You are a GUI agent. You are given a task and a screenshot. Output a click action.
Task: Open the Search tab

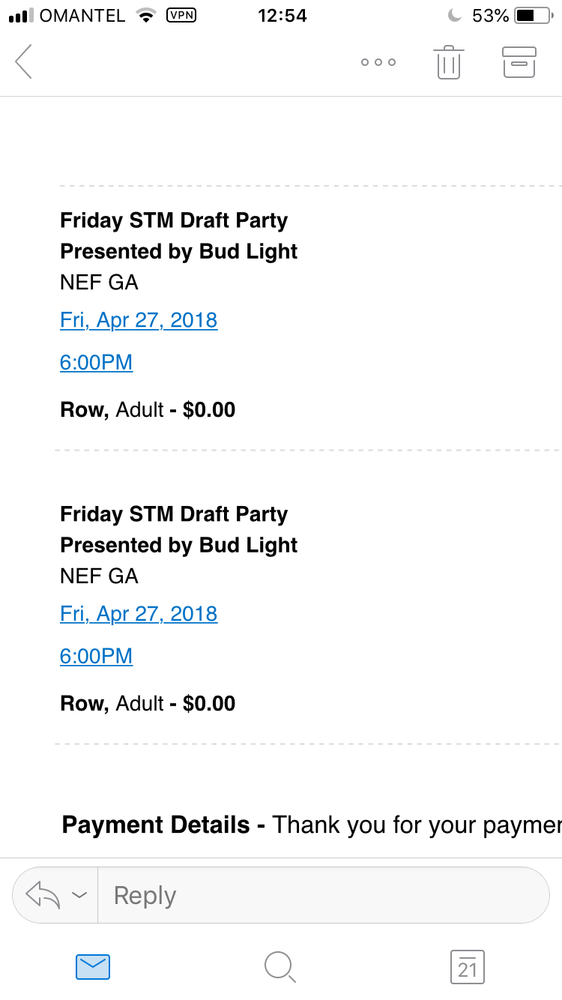[280, 967]
